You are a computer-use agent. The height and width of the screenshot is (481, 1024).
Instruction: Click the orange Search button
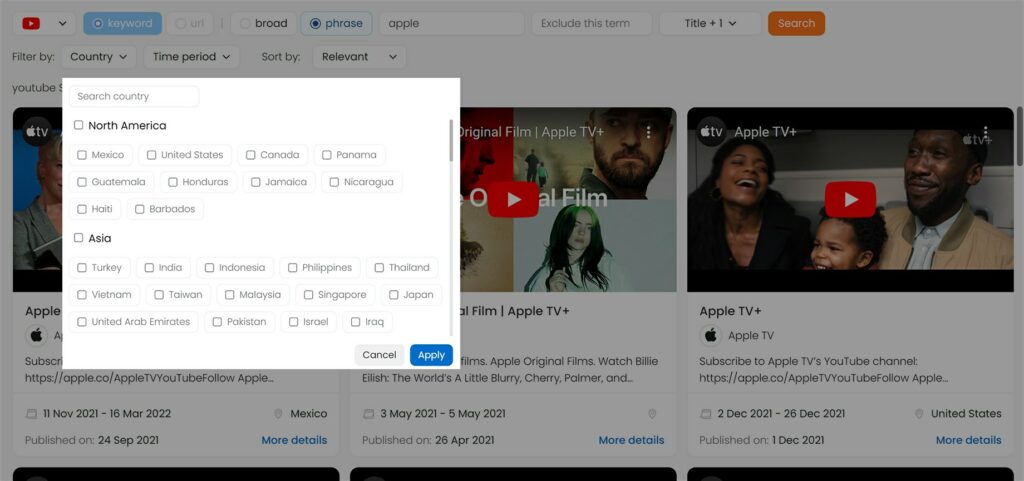coord(796,23)
